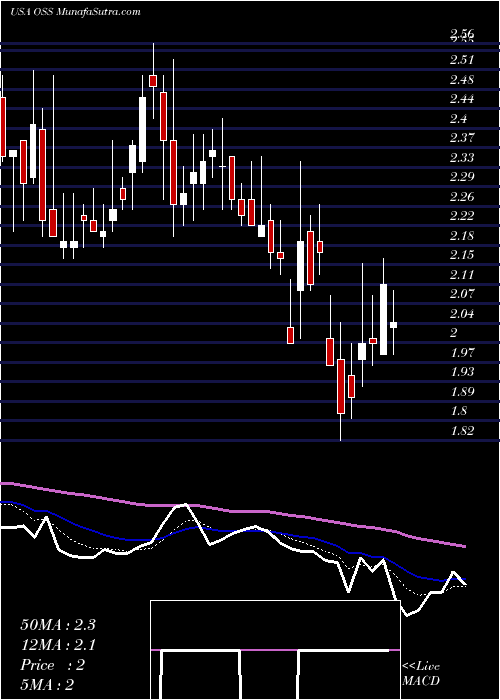Image resolution: width=500 pixels, height=700 pixels.
Task: Click the <<Live MACD label
Action: 421,673
